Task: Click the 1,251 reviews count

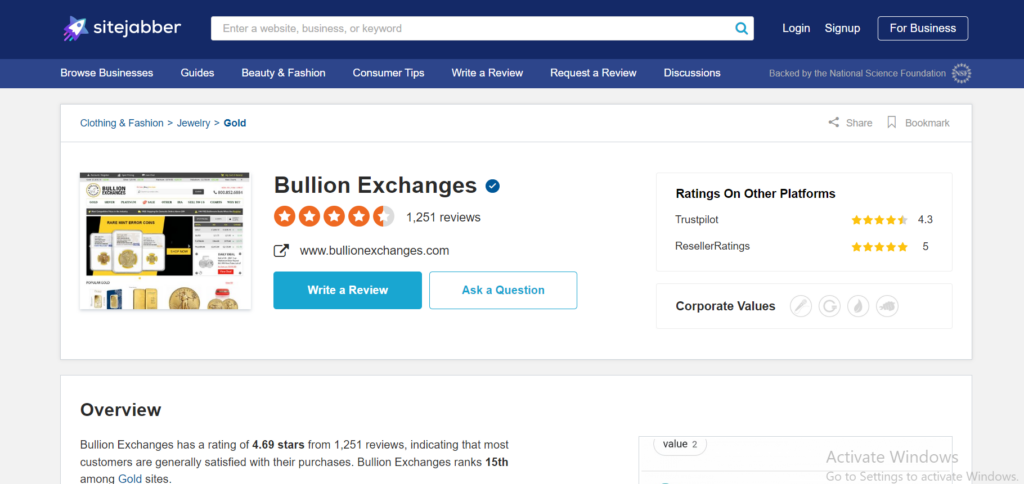Action: (443, 217)
